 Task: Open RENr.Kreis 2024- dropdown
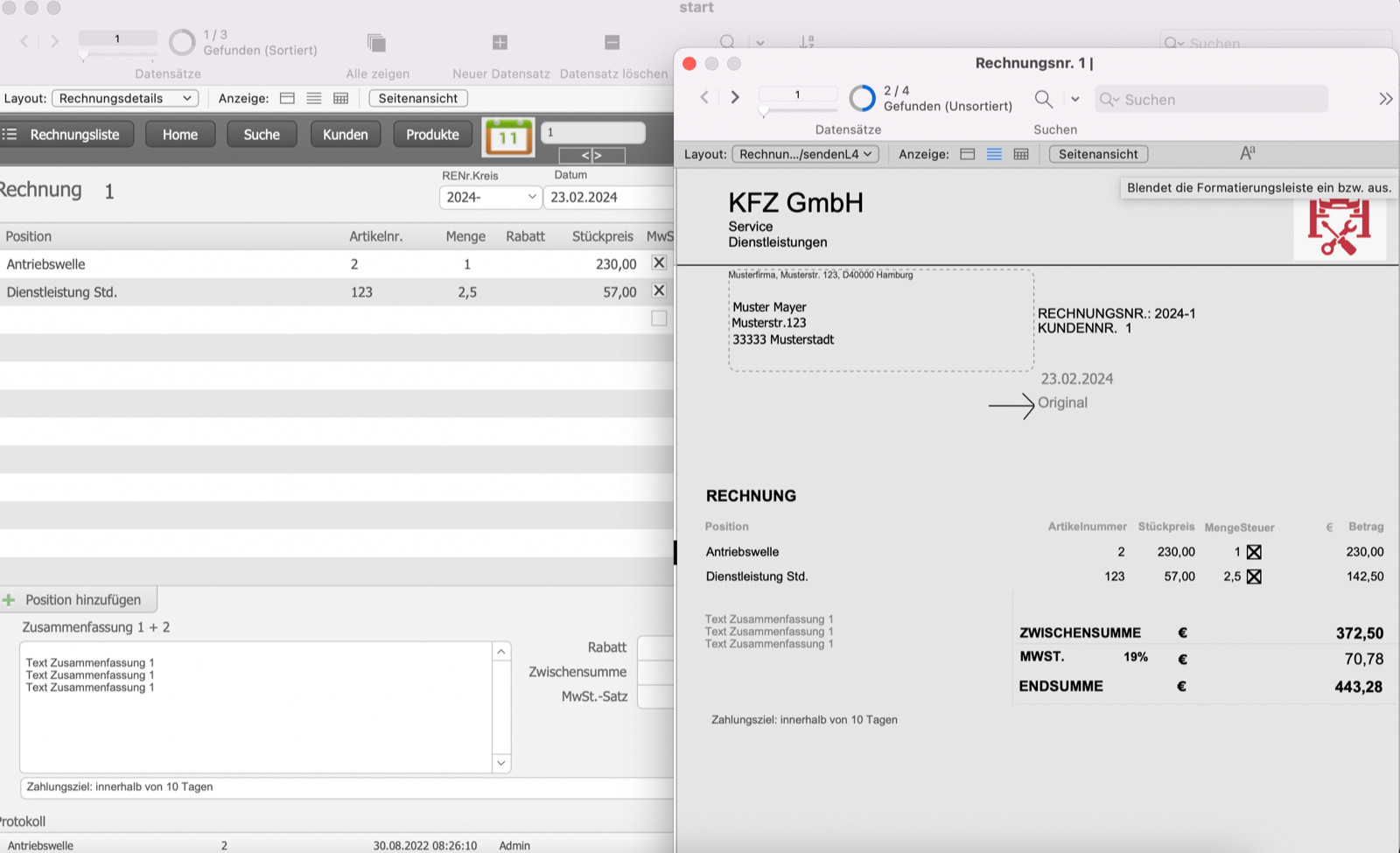pos(490,197)
